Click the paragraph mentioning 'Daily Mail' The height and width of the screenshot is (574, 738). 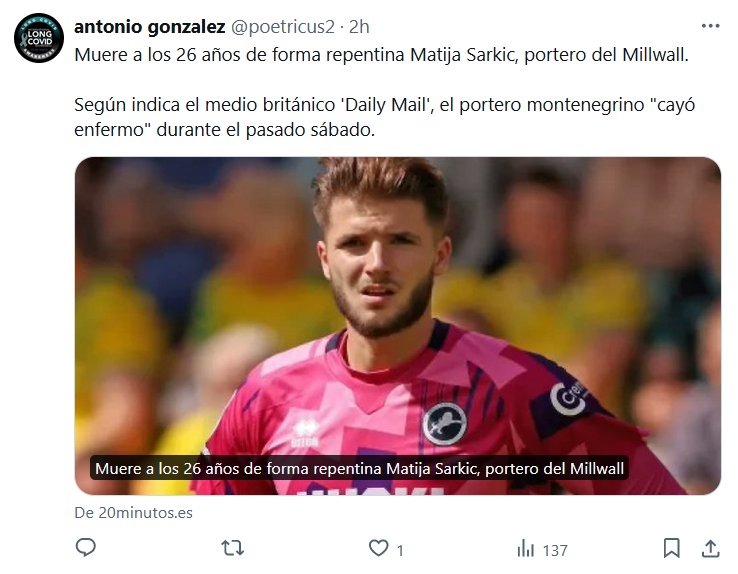click(382, 117)
